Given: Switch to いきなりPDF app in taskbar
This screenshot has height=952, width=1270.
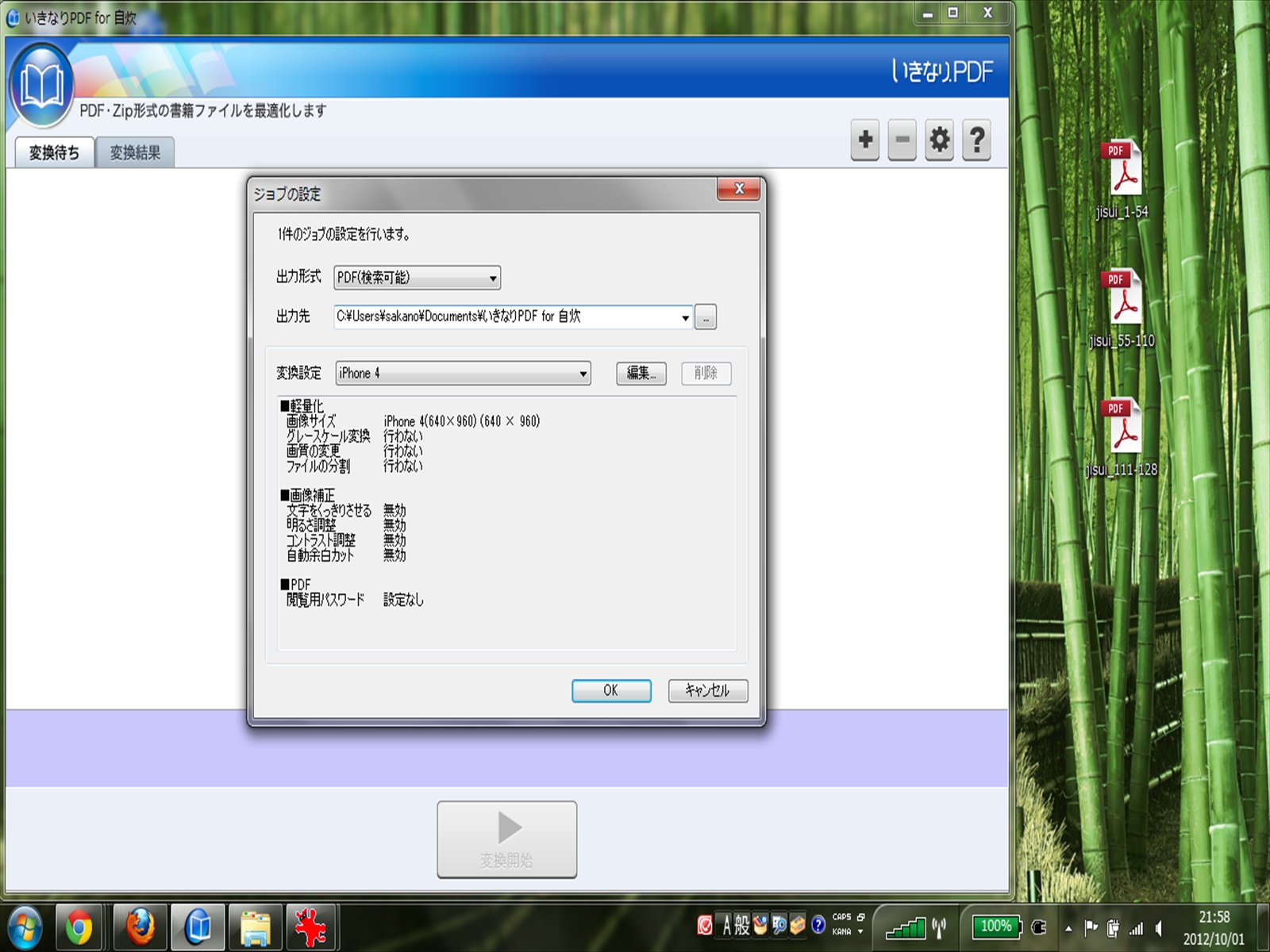Looking at the screenshot, I should [x=198, y=927].
